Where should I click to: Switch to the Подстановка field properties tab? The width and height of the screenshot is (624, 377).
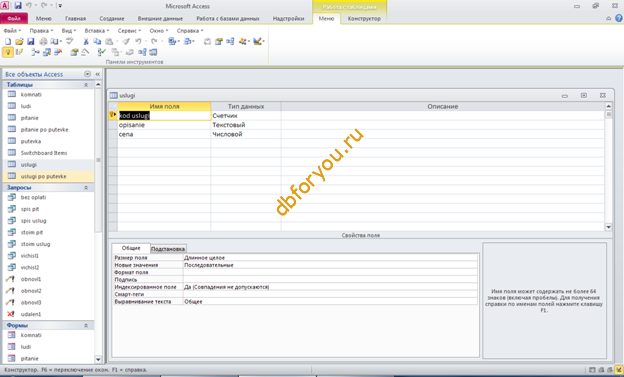[x=168, y=249]
